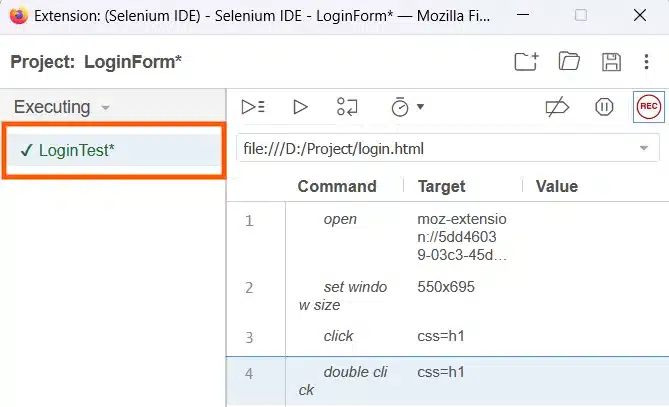Toggle disable breakpoints icon
This screenshot has height=407, width=669.
[557, 107]
